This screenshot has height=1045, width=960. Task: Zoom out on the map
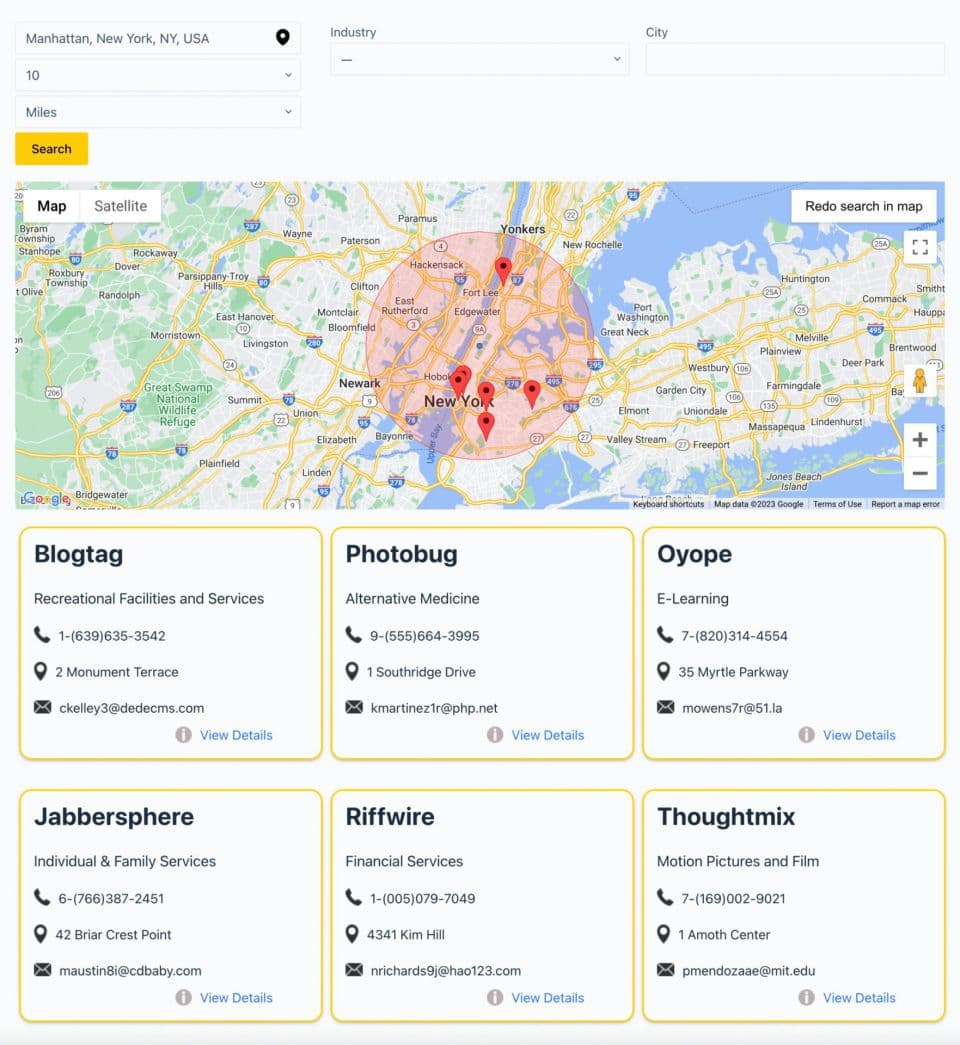point(920,473)
